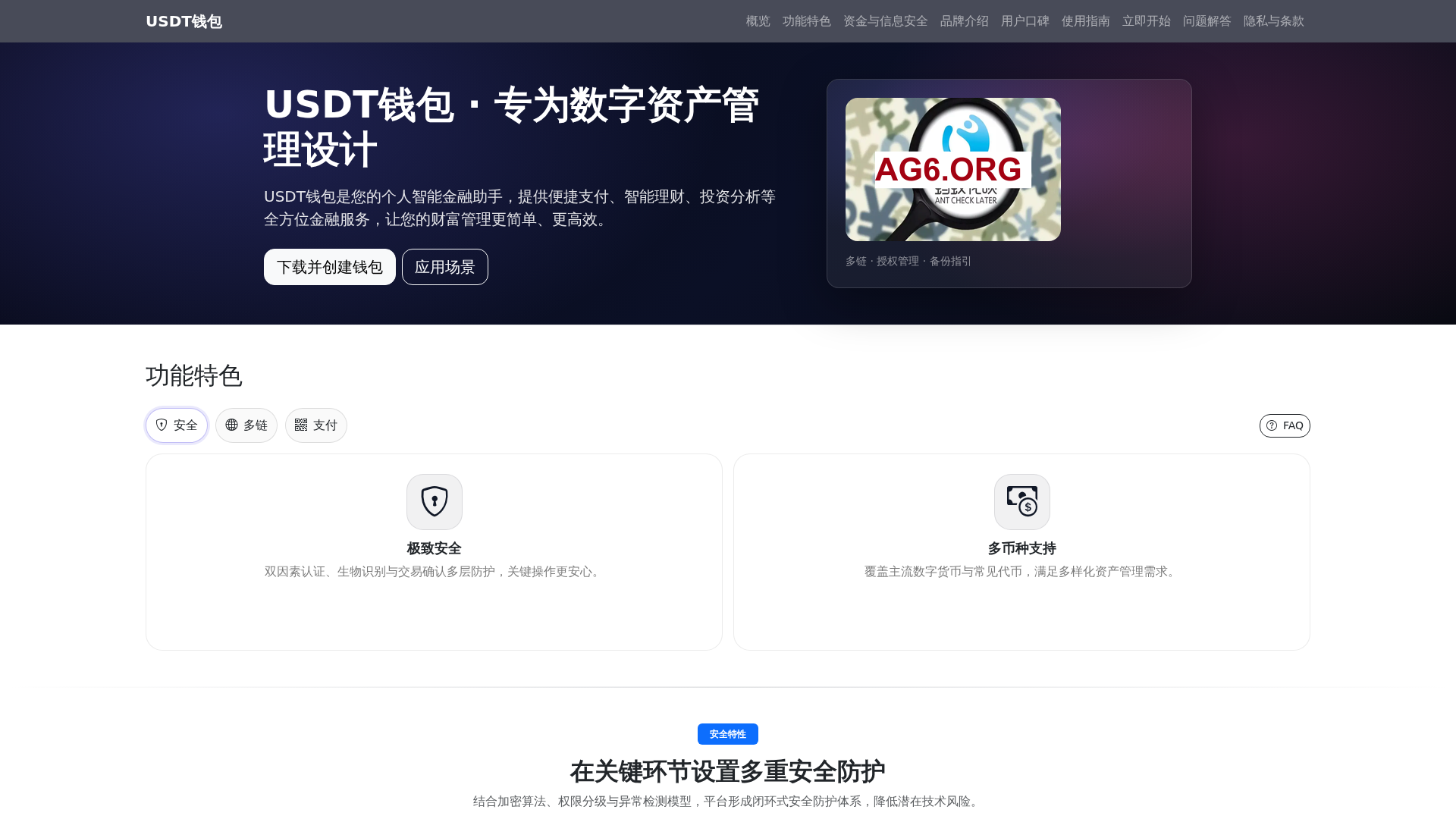Image resolution: width=1456 pixels, height=819 pixels.
Task: Click the 多链 · 授权管理 · 备份指引 caption
Action: click(908, 261)
